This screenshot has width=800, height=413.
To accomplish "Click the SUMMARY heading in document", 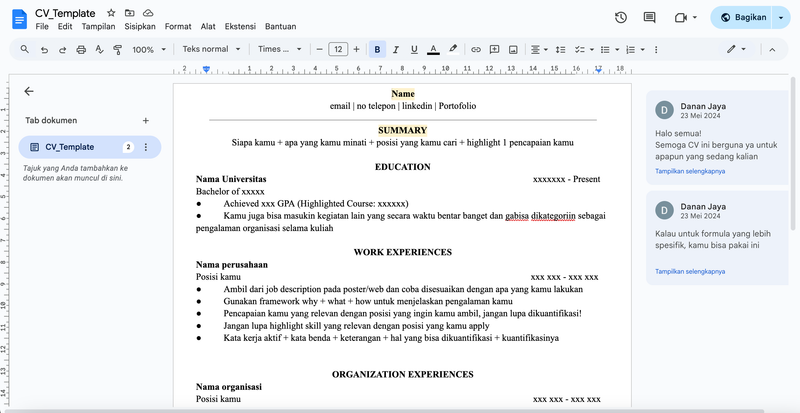I will [403, 130].
